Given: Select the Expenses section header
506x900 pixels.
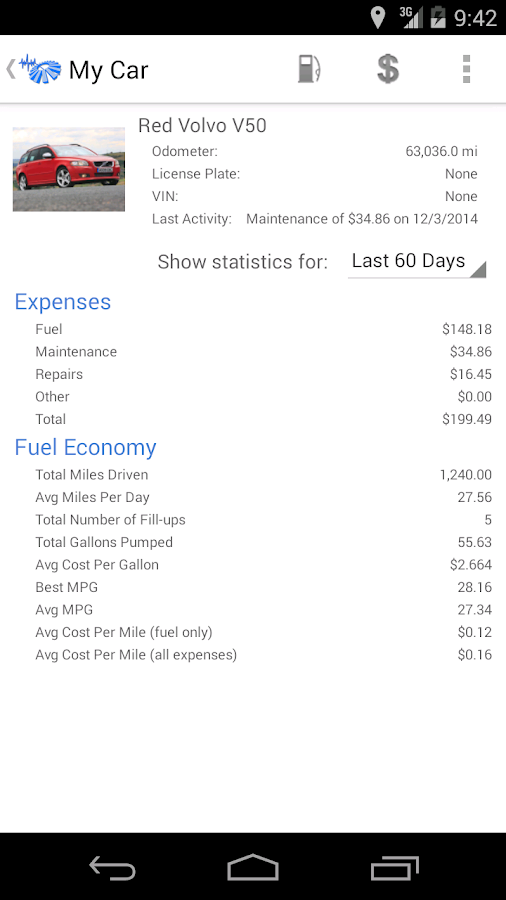Looking at the screenshot, I should pyautogui.click(x=63, y=301).
